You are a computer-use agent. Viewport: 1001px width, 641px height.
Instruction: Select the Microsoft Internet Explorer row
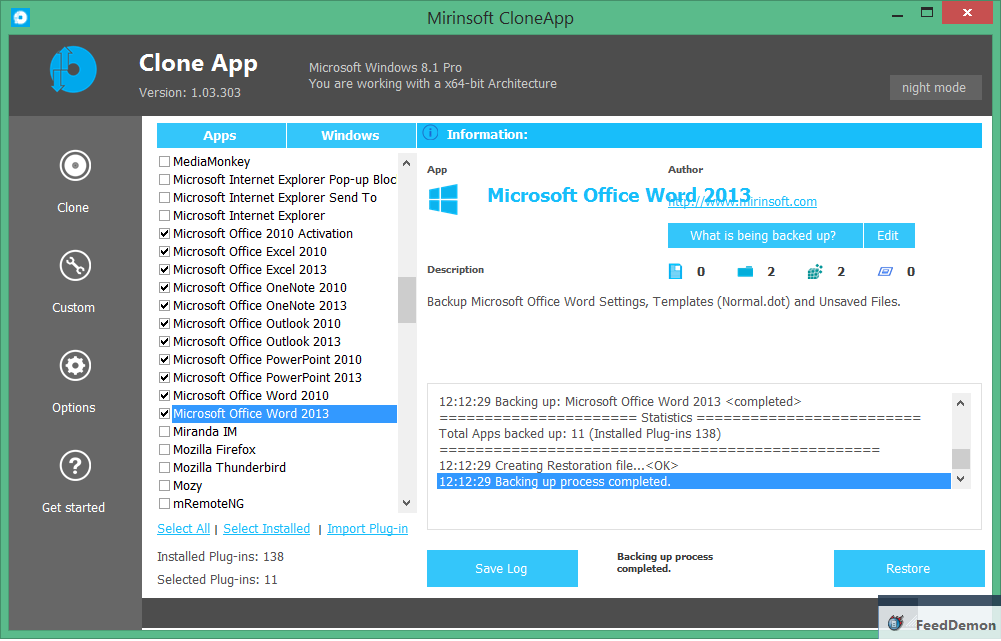[x=278, y=216]
